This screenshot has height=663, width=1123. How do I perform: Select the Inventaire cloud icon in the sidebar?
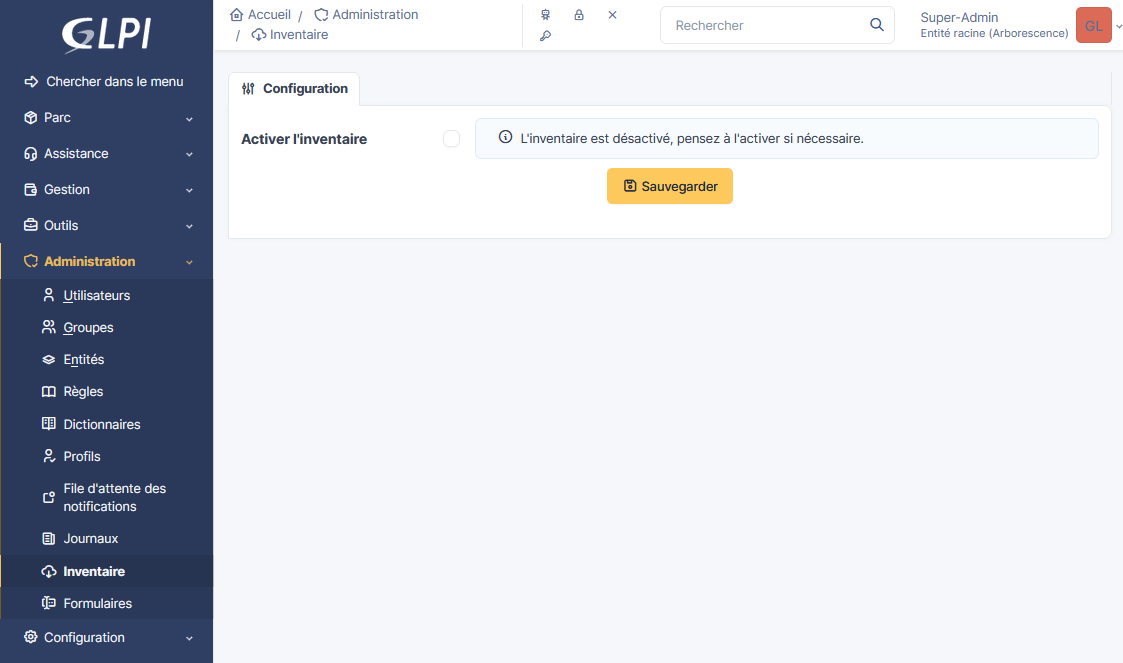(49, 571)
